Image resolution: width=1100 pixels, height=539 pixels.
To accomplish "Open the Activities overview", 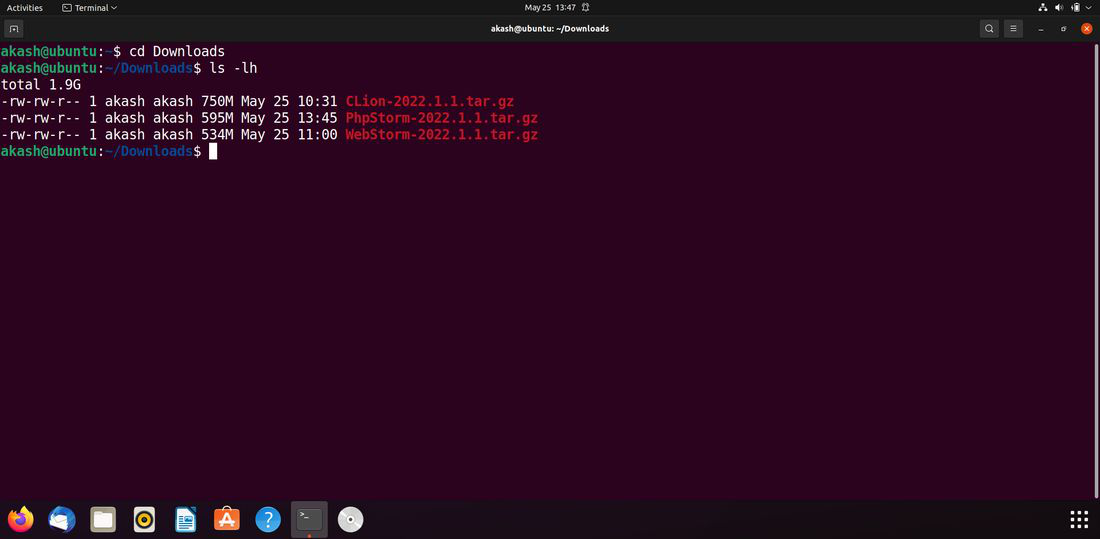I will click(25, 8).
